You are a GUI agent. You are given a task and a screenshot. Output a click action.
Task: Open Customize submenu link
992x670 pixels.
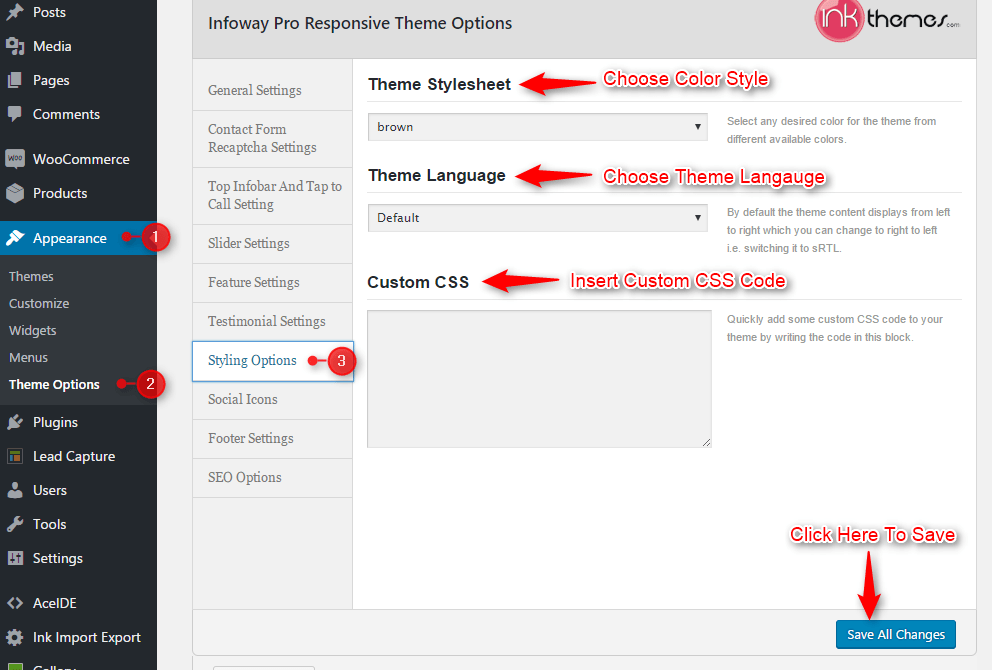pos(39,304)
